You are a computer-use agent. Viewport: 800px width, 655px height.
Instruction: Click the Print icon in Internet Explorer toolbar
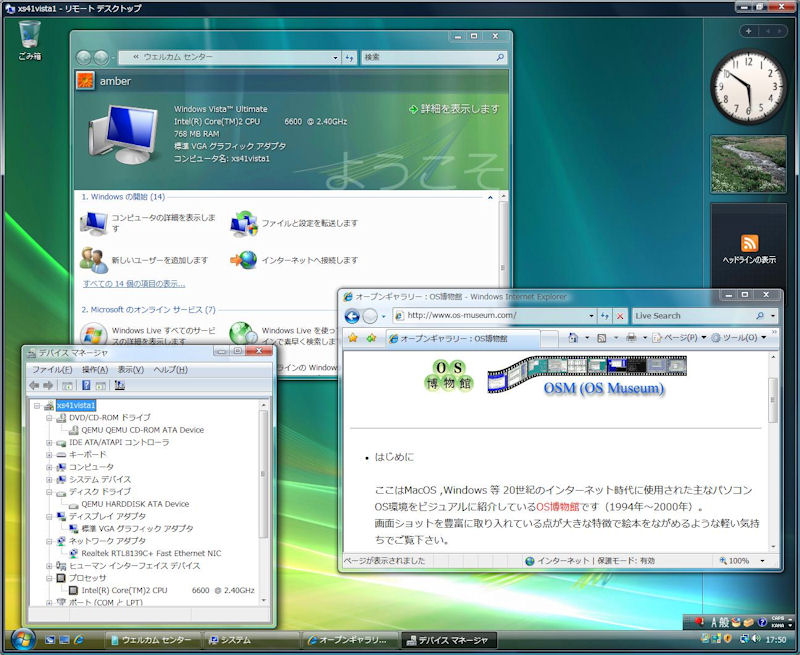coord(631,338)
